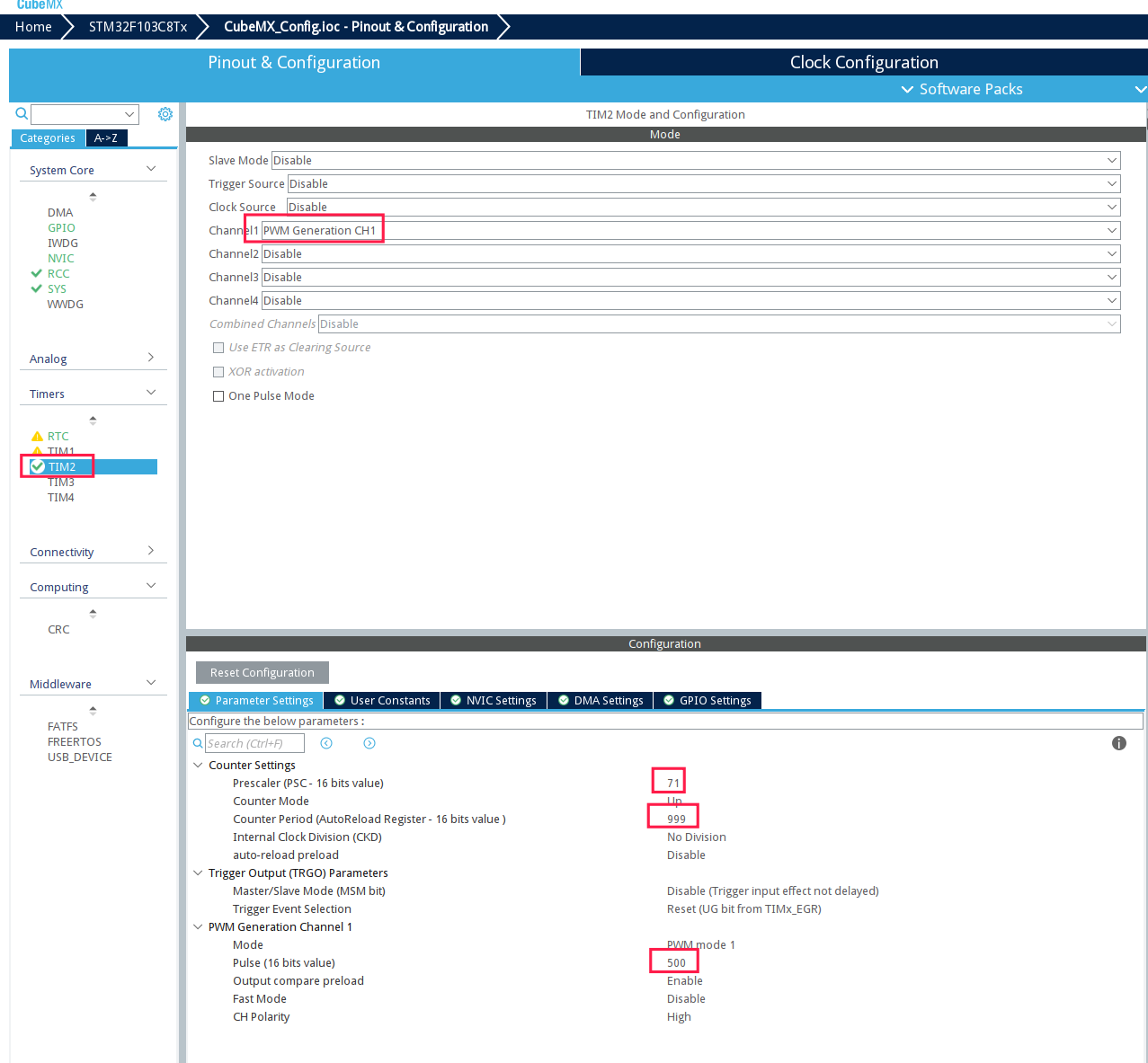Image resolution: width=1148 pixels, height=1063 pixels.
Task: Click the parameter Search (Ctrl+F) field
Action: 254,743
